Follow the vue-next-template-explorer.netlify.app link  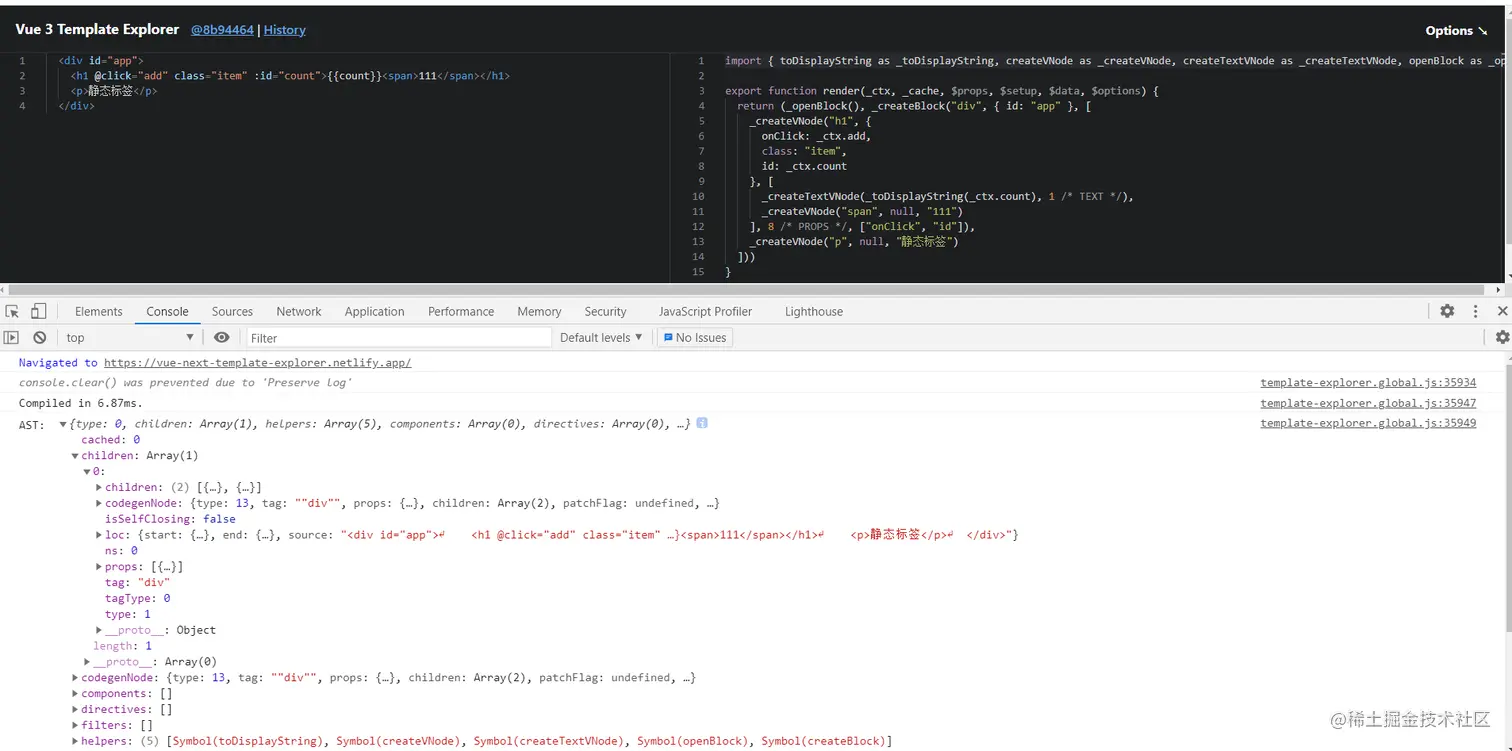click(258, 363)
